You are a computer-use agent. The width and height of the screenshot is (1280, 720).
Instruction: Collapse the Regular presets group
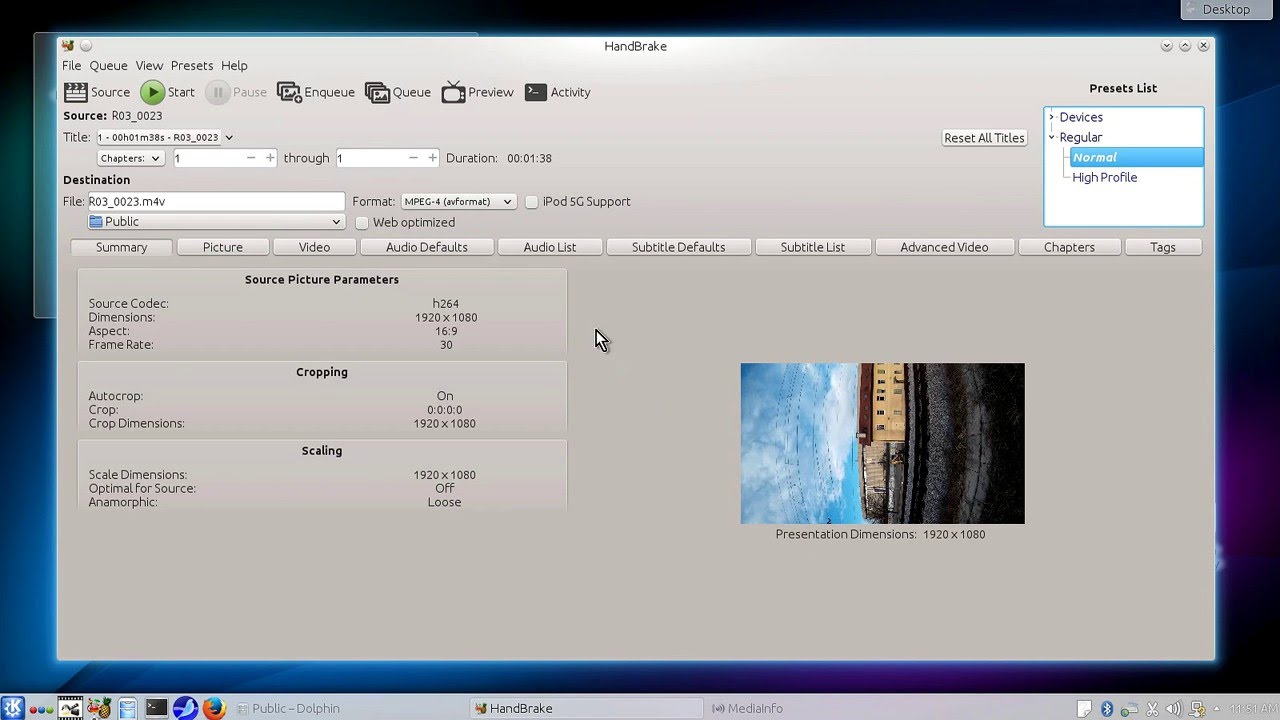(1051, 137)
